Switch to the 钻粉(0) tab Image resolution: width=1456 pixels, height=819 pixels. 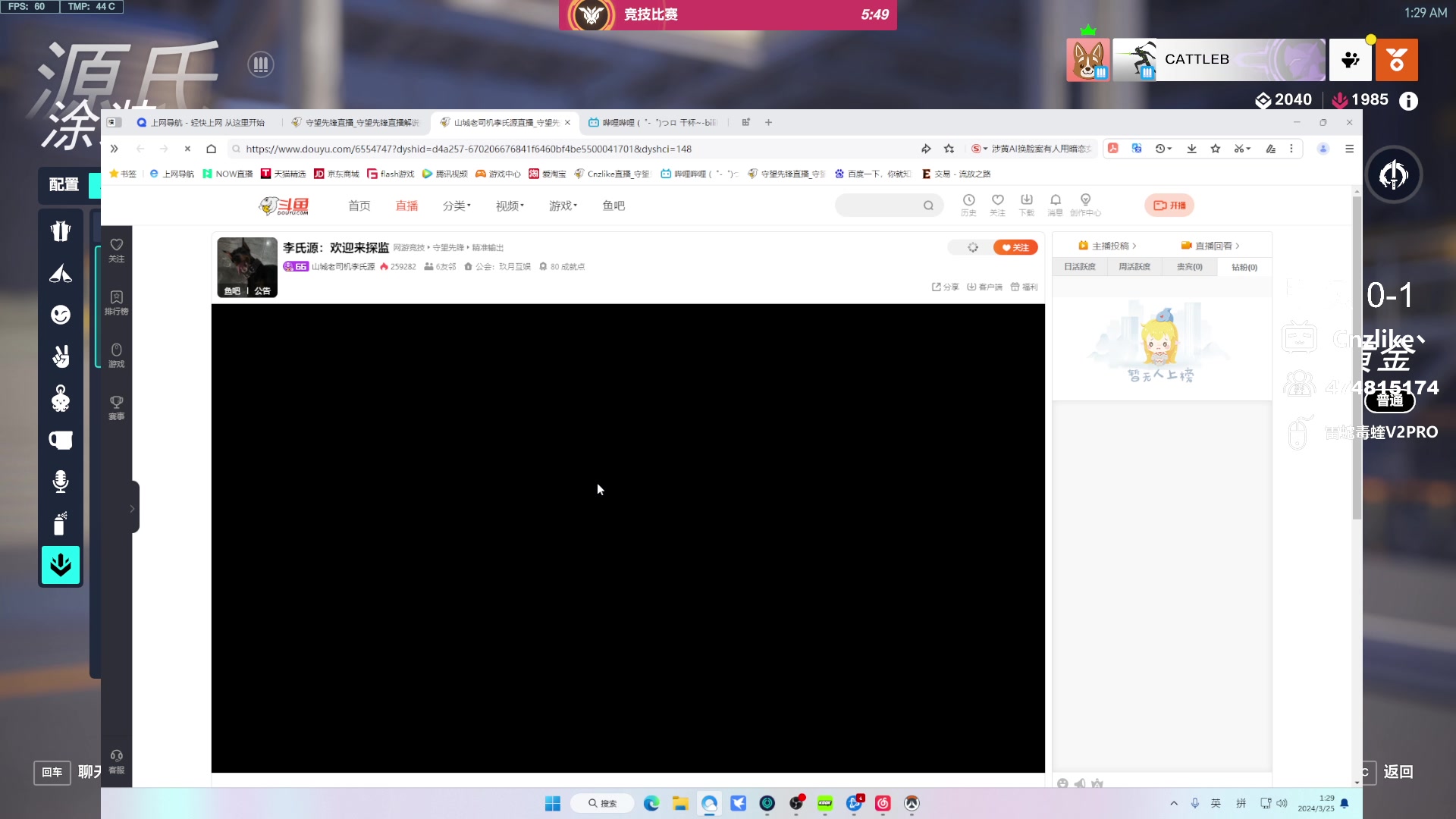[x=1244, y=267]
